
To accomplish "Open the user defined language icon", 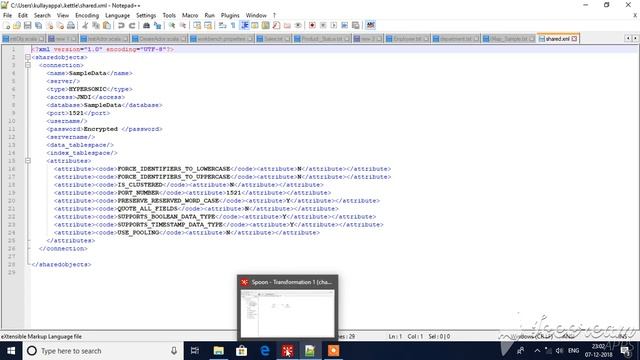I will point(255,25).
